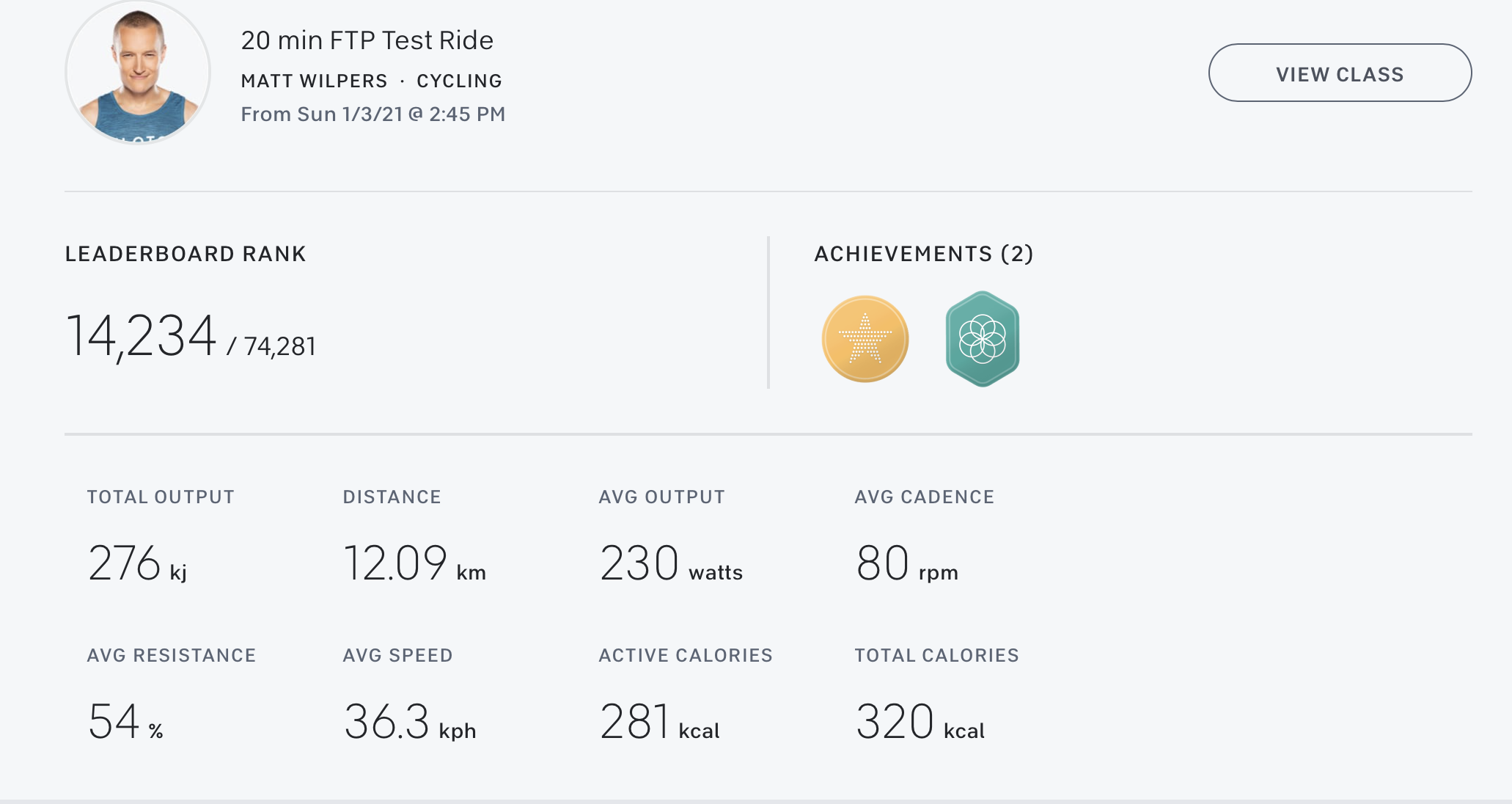Click the 230 watts average output value

click(670, 563)
